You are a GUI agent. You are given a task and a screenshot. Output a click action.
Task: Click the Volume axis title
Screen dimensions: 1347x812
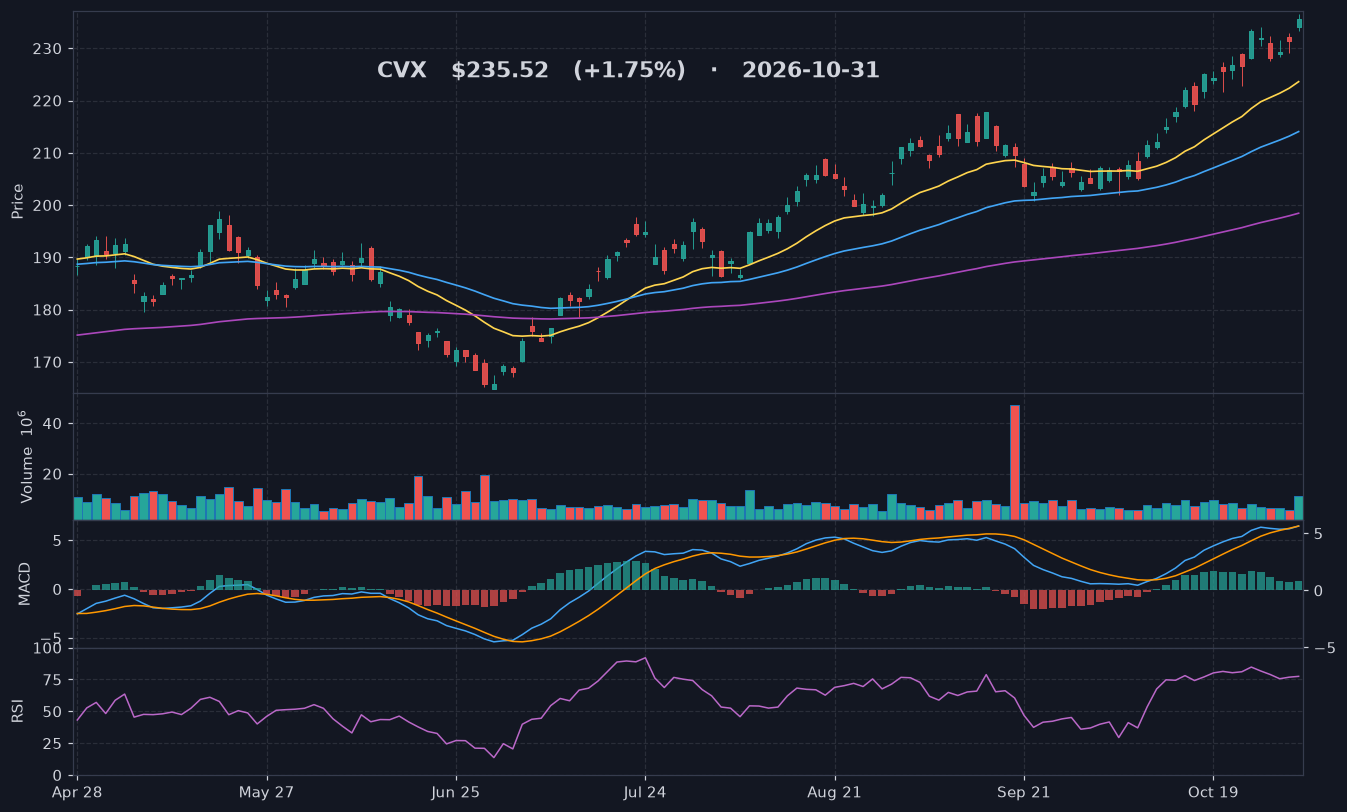click(25, 455)
